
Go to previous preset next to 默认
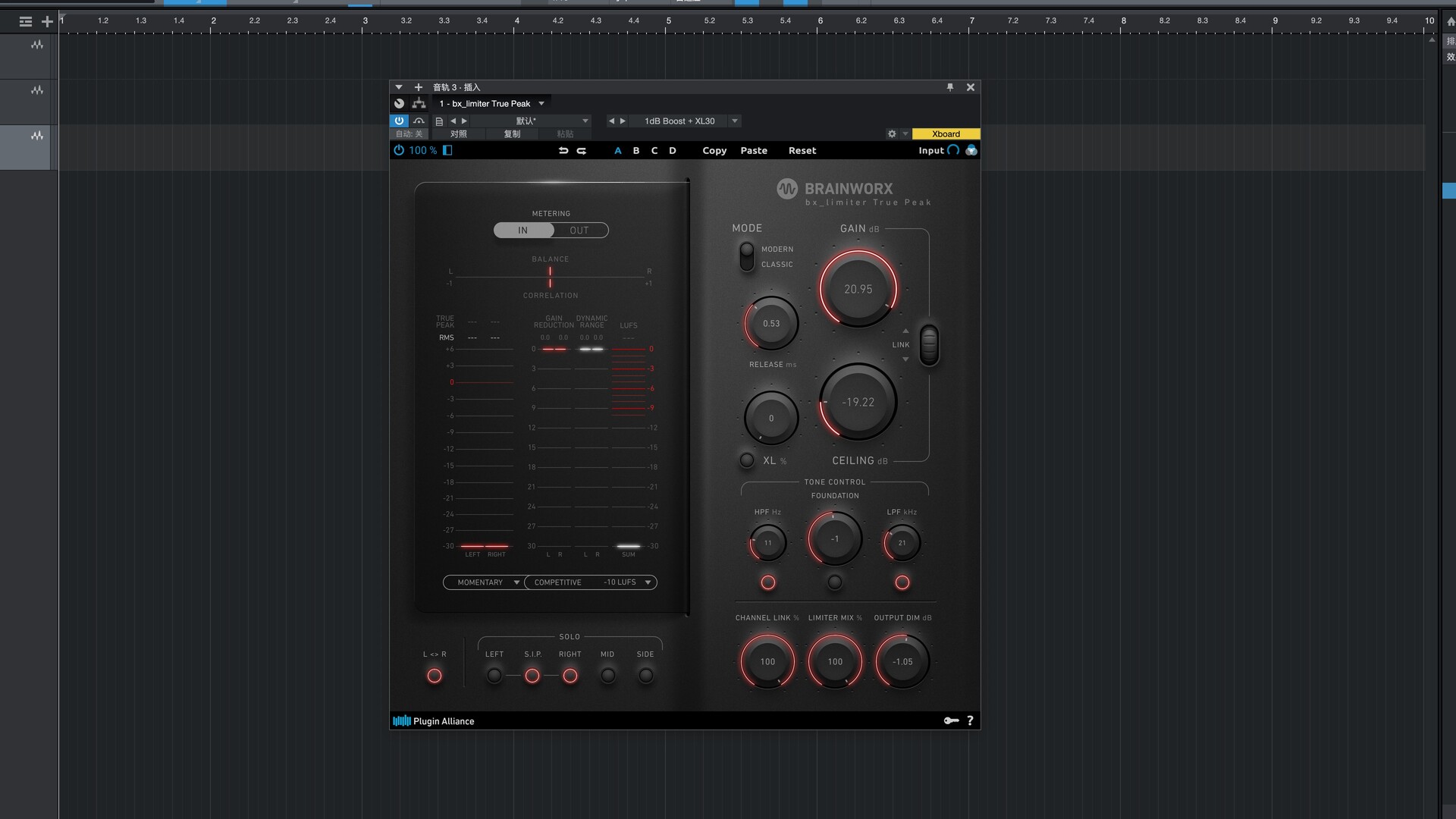click(x=453, y=121)
